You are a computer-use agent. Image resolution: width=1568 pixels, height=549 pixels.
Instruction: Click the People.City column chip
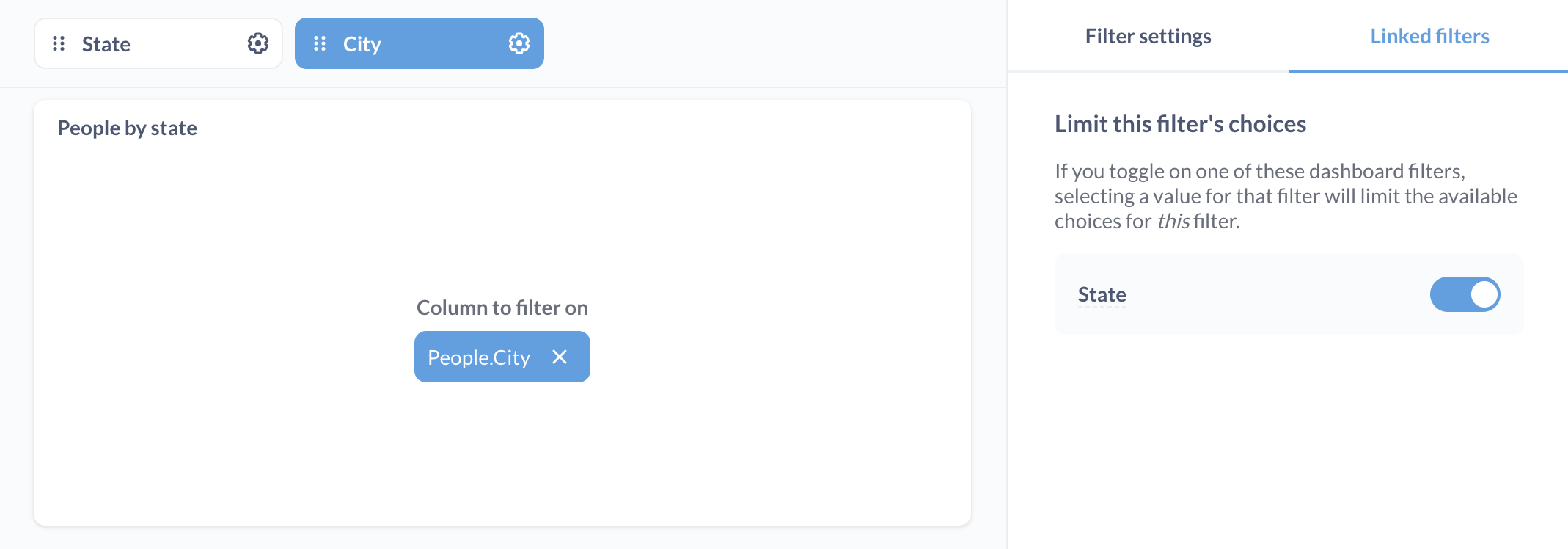478,357
